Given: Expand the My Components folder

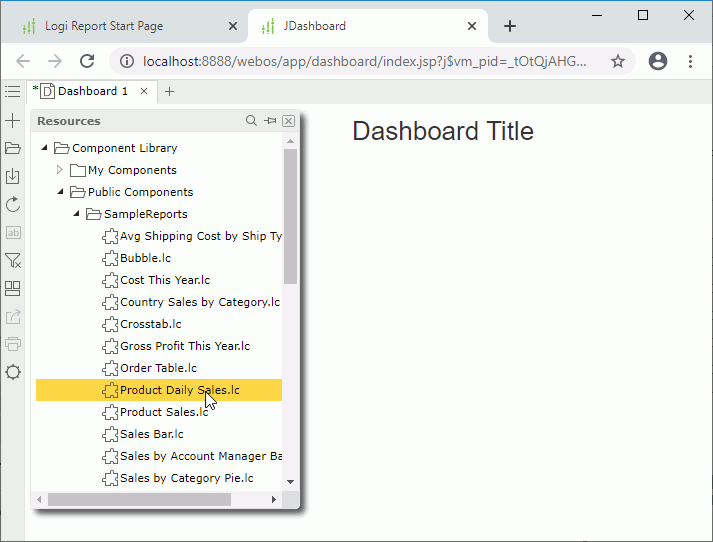Looking at the screenshot, I should [x=60, y=170].
